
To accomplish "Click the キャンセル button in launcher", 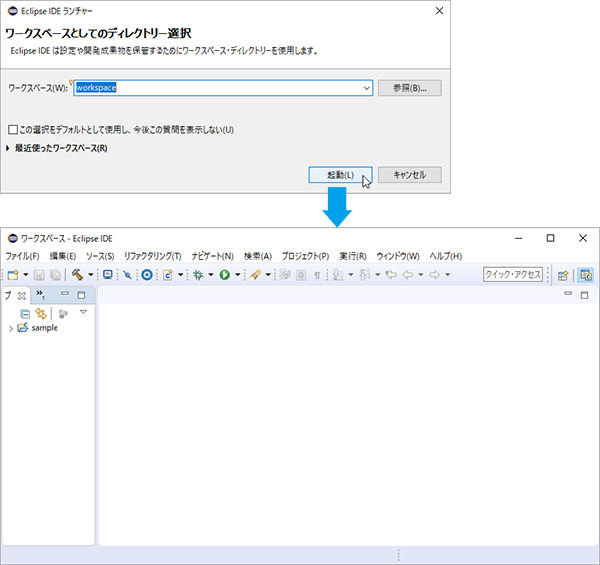I will coord(410,175).
